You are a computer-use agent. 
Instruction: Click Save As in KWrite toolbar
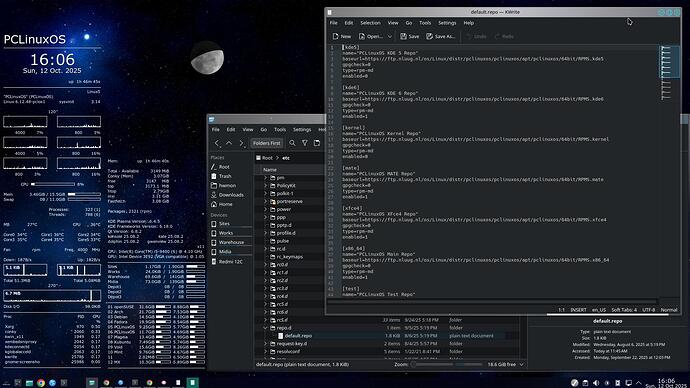[440, 37]
